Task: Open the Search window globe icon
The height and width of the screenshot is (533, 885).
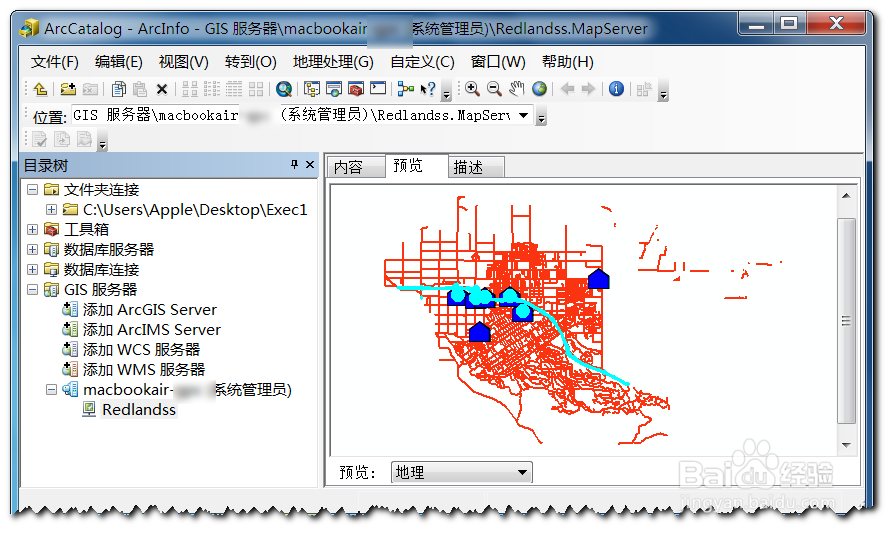Action: pyautogui.click(x=284, y=89)
